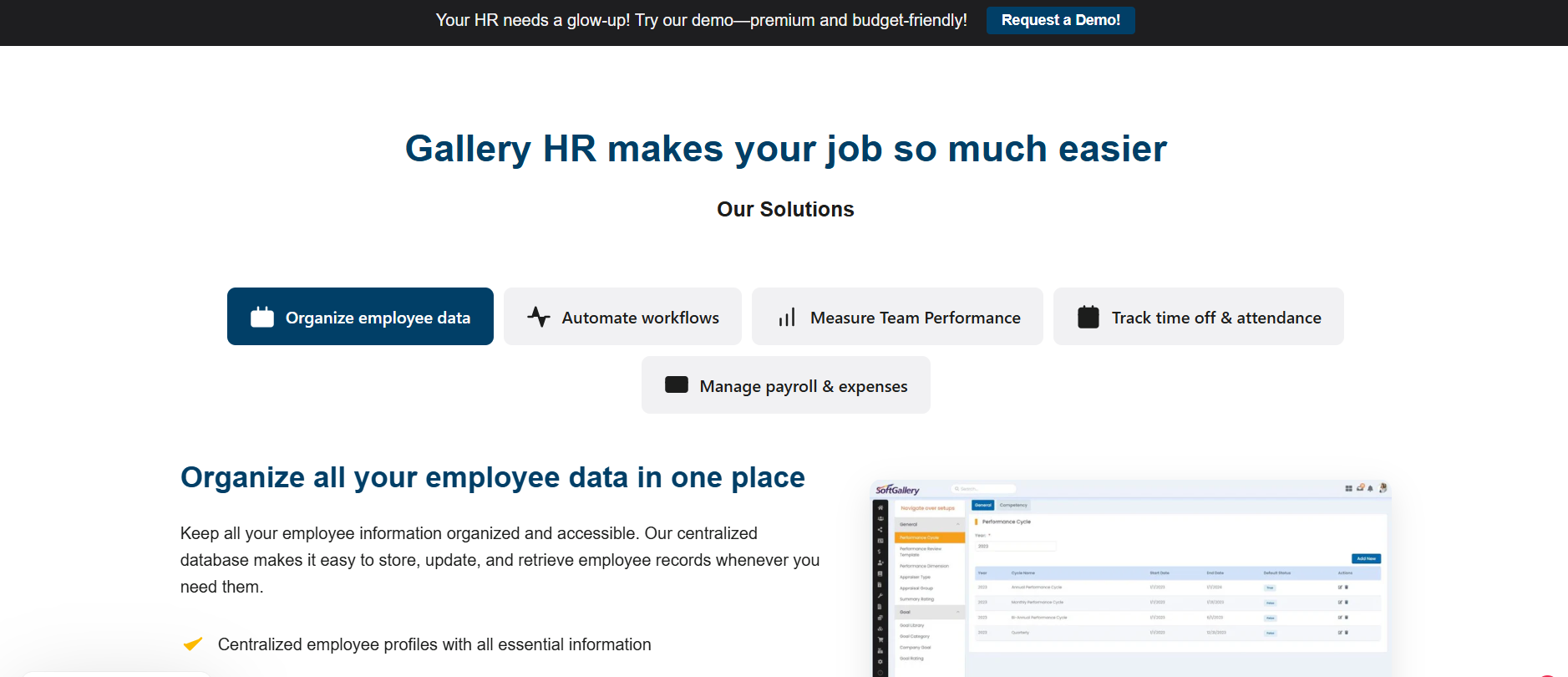
Task: Click the pulse icon beside Automate workflows
Action: (x=539, y=317)
